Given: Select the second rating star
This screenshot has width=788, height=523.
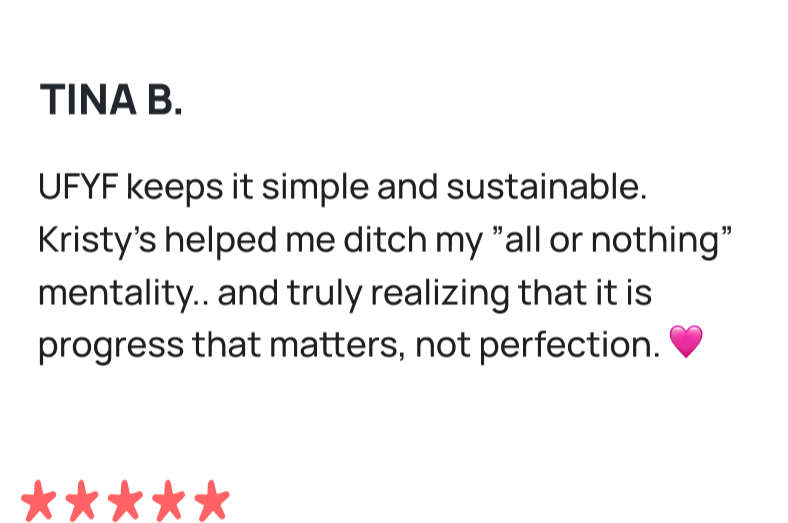Looking at the screenshot, I should [82, 500].
